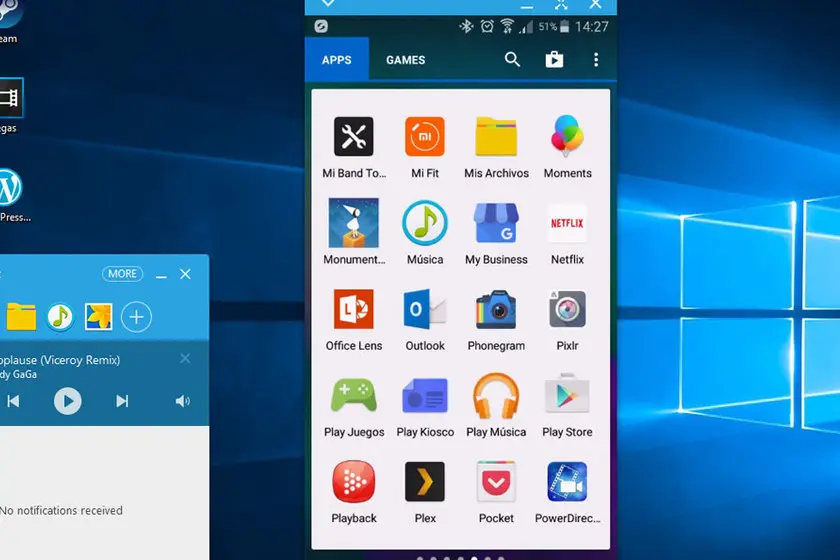This screenshot has height=560, width=840.
Task: Open the music note shortcut in SideSync panel
Action: [60, 317]
